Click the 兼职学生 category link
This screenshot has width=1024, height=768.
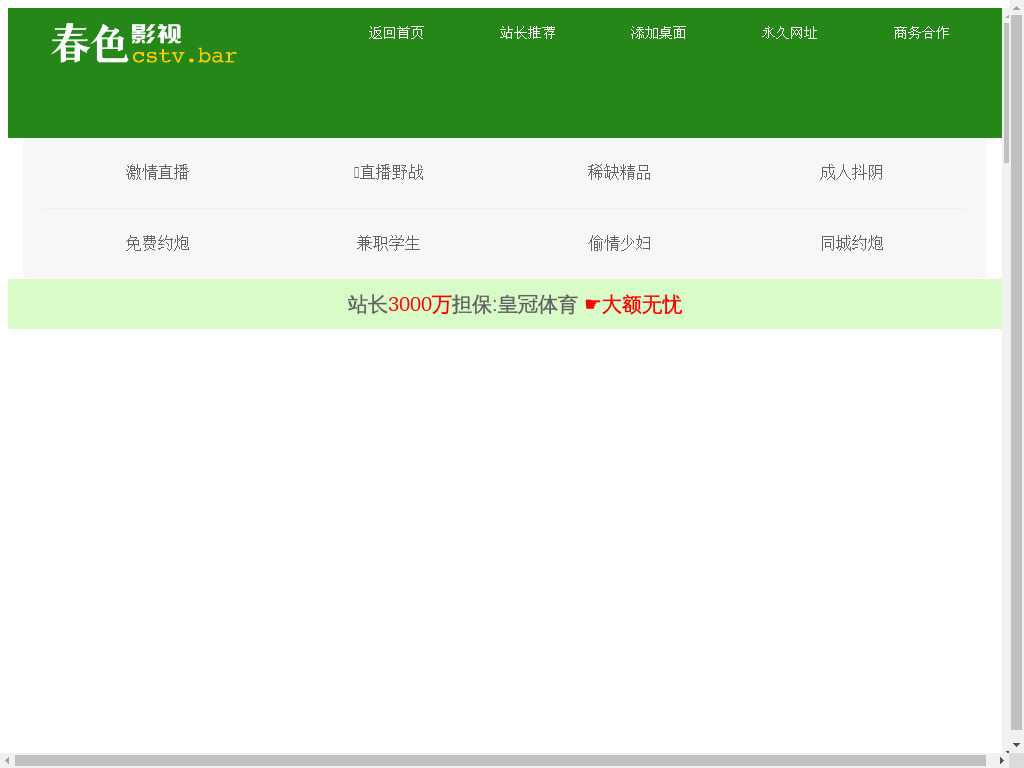388,244
